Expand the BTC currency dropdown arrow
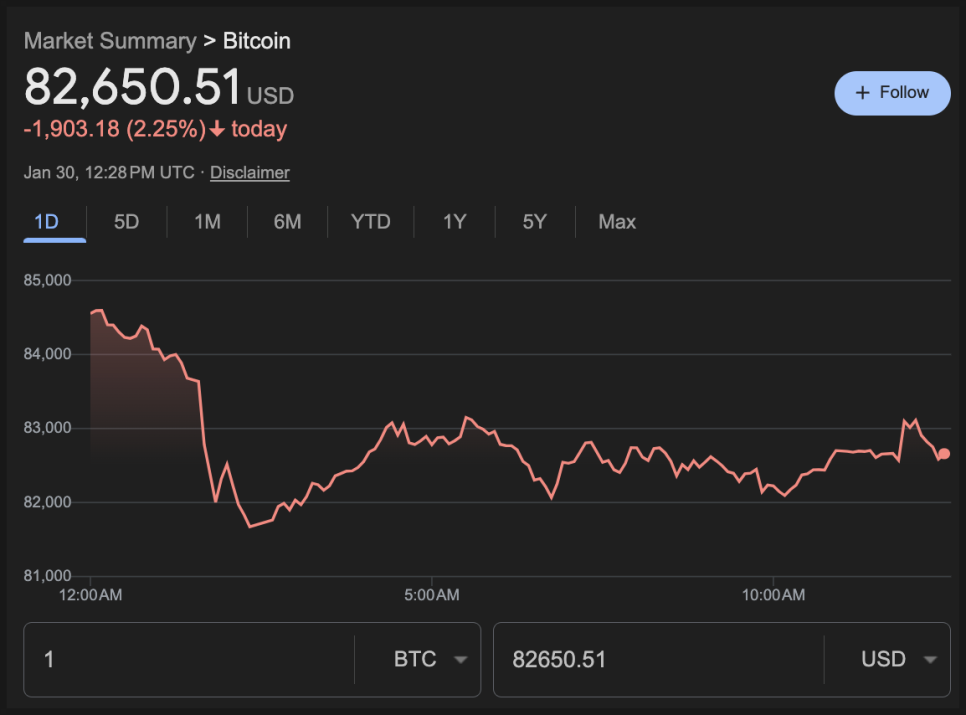This screenshot has height=715, width=966. pyautogui.click(x=461, y=660)
